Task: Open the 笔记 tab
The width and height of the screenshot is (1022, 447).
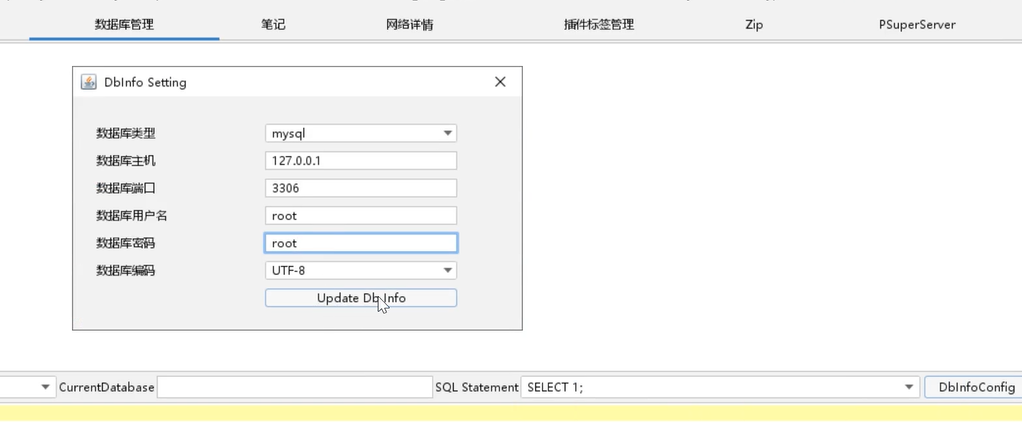Action: point(273,24)
